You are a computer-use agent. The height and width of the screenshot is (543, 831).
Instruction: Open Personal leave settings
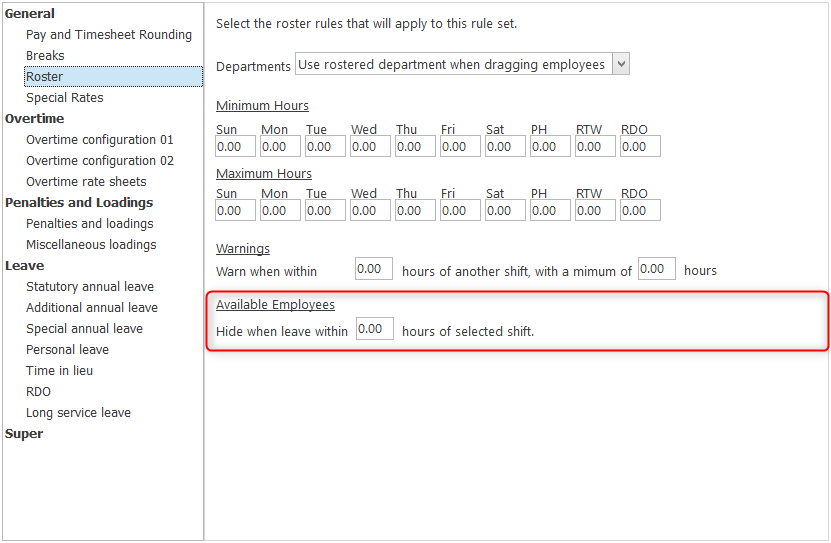67,350
